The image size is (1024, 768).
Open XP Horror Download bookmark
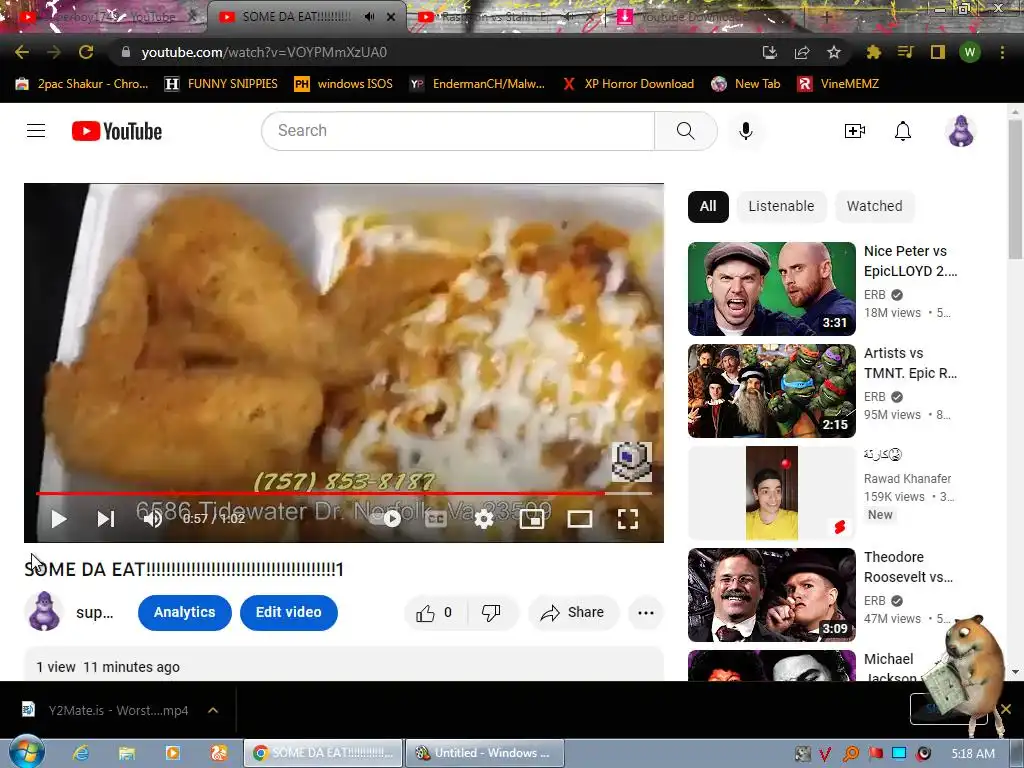click(628, 84)
